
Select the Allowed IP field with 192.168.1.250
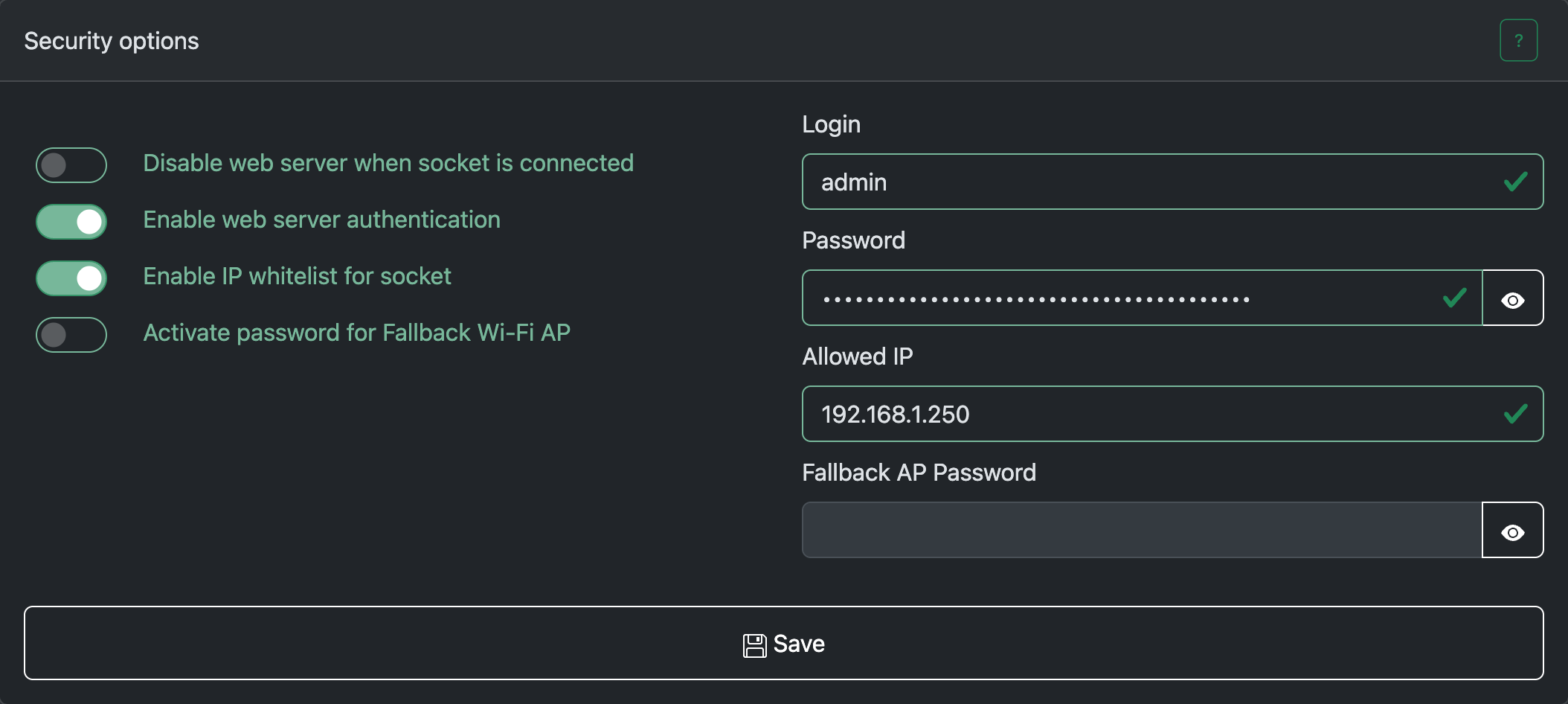click(x=1146, y=415)
